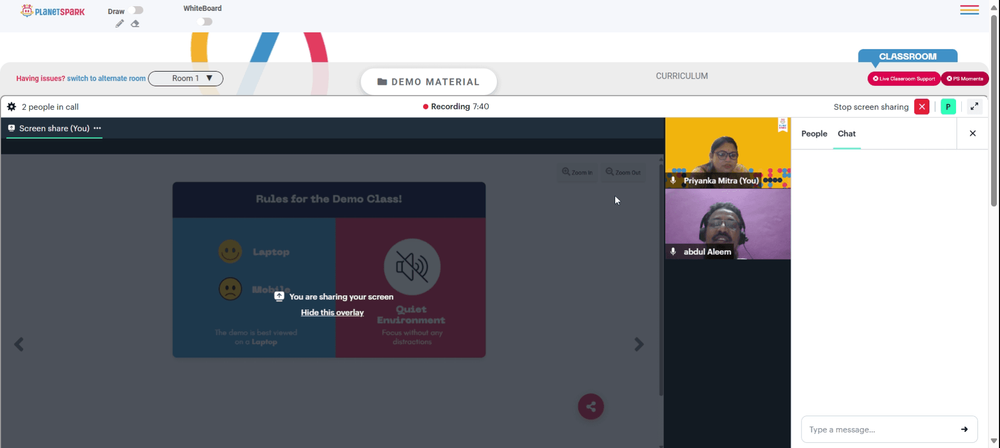The height and width of the screenshot is (448, 1000).
Task: Click 'You are sharing your screen' text
Action: point(341,297)
